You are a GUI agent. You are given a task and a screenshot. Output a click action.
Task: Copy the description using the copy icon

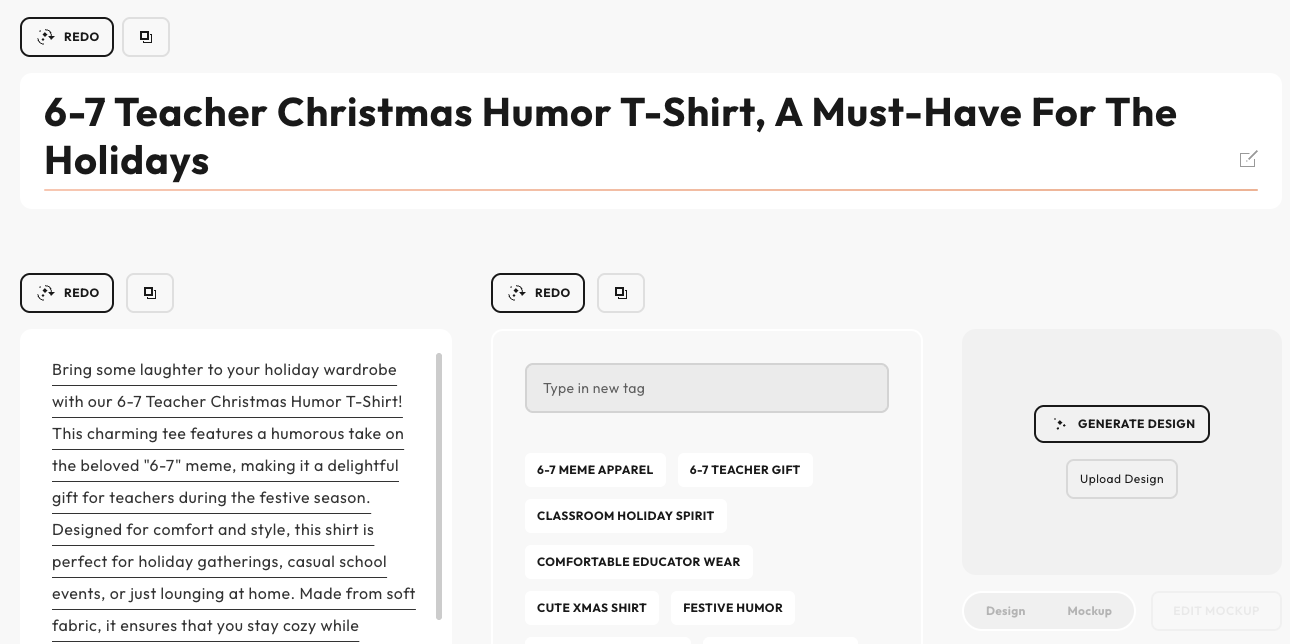pyautogui.click(x=150, y=293)
